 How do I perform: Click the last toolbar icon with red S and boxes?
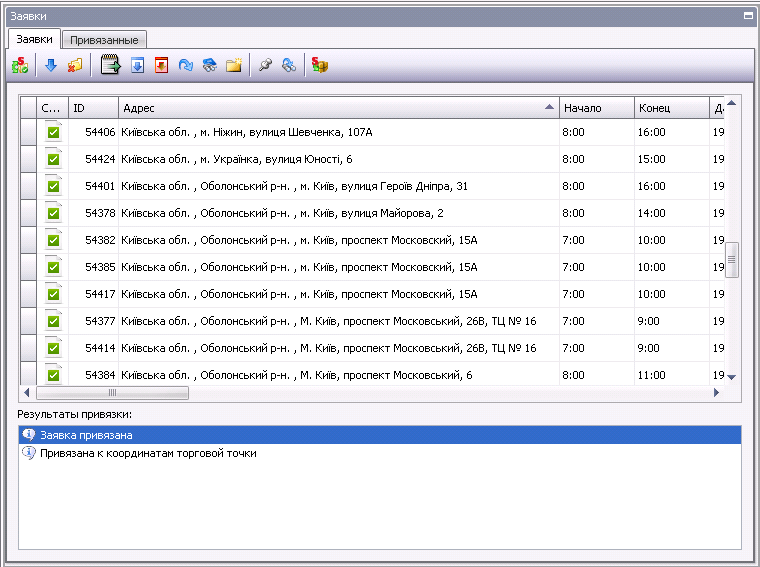[320, 66]
